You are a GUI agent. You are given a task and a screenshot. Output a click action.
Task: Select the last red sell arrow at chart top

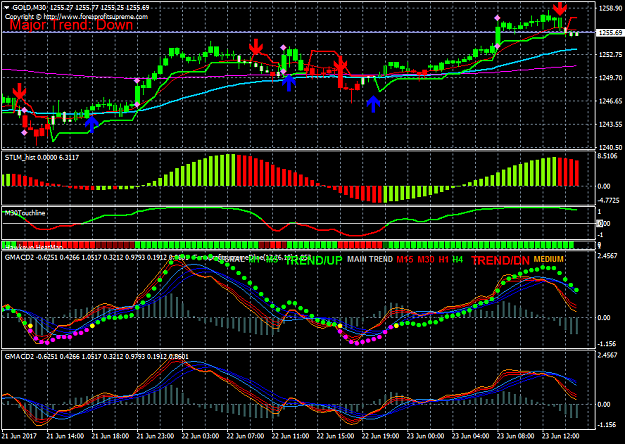click(x=560, y=8)
